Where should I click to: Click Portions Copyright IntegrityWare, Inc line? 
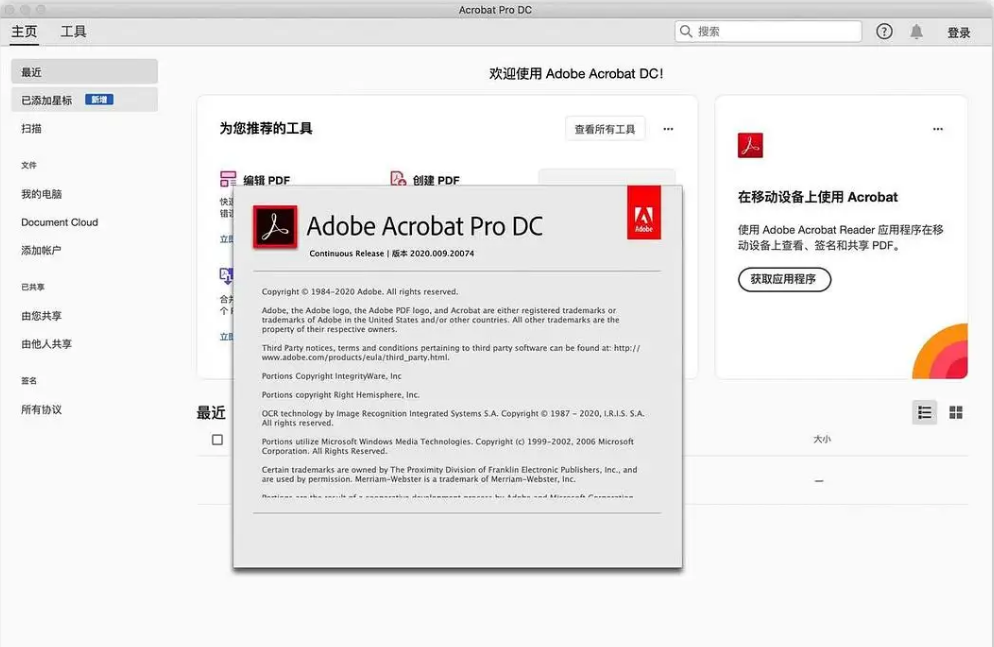[332, 376]
